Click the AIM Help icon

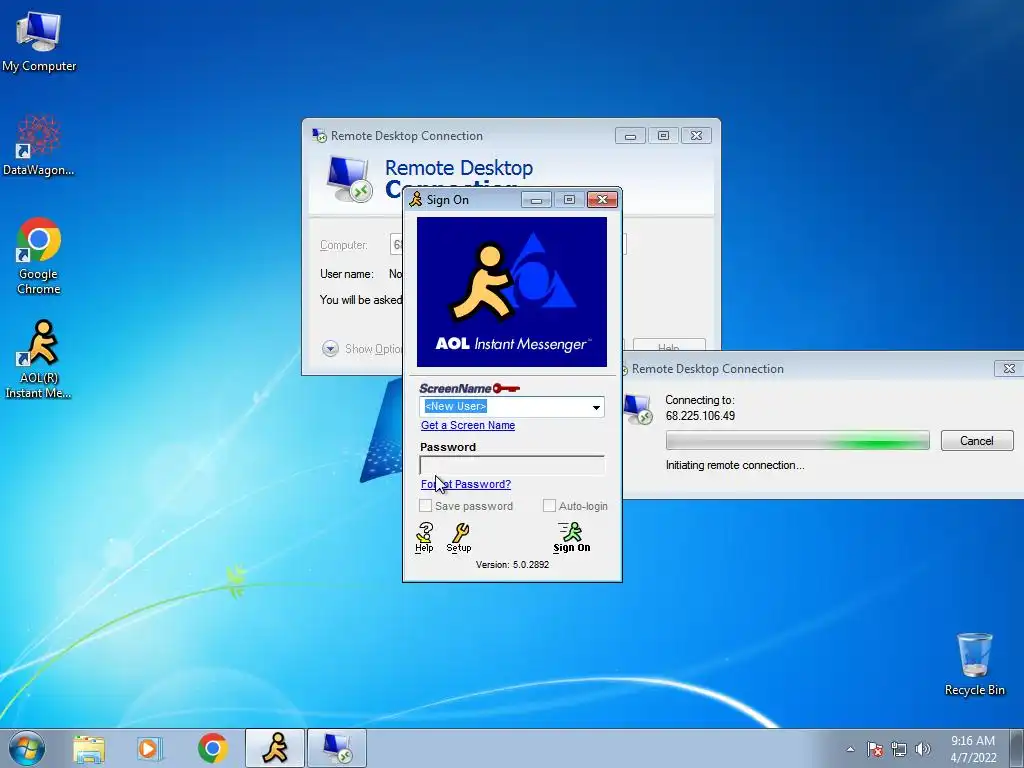[x=424, y=537]
